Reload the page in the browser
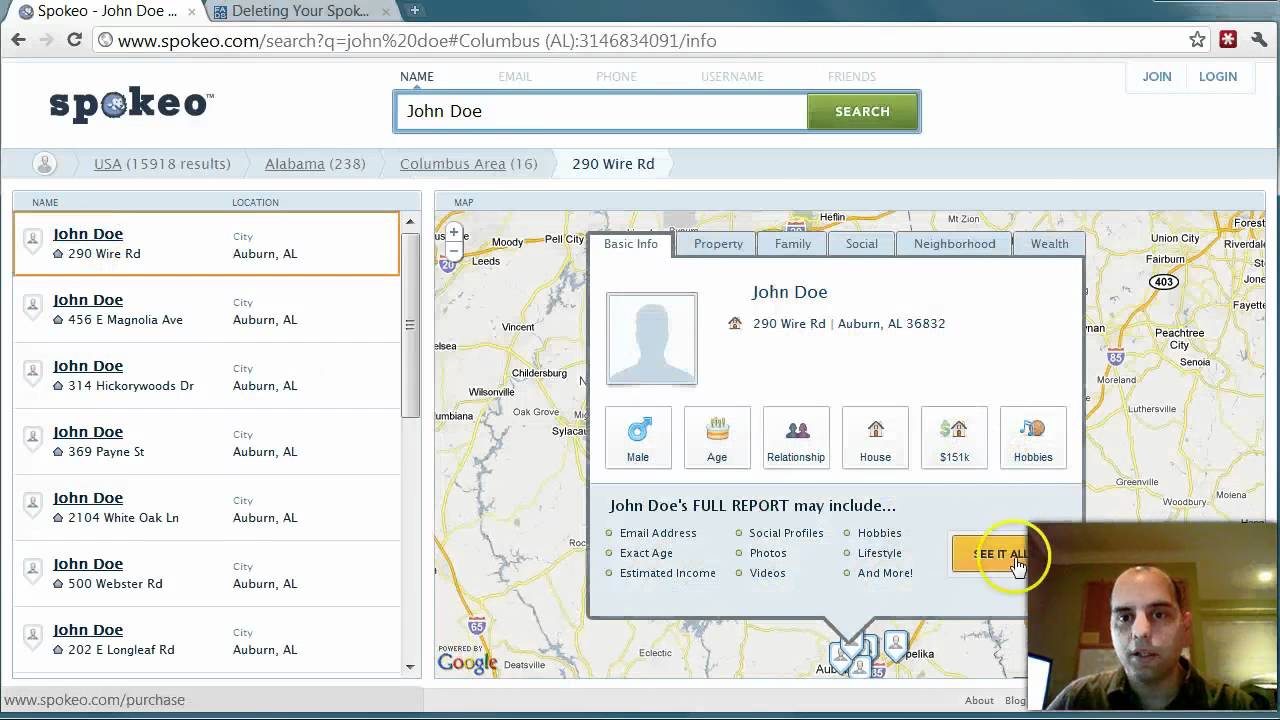Image resolution: width=1280 pixels, height=720 pixels. pos(74,40)
